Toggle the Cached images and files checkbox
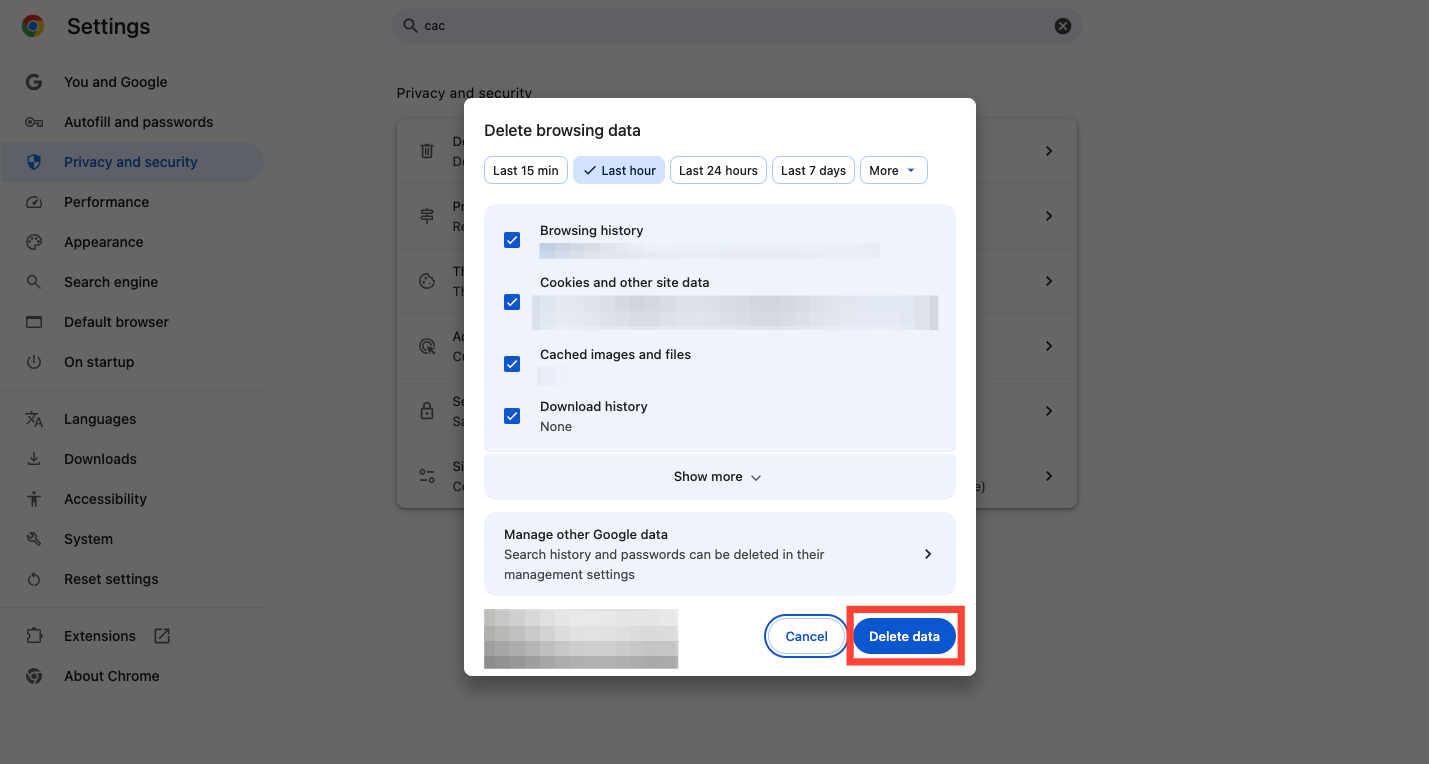1429x764 pixels. pyautogui.click(x=512, y=364)
